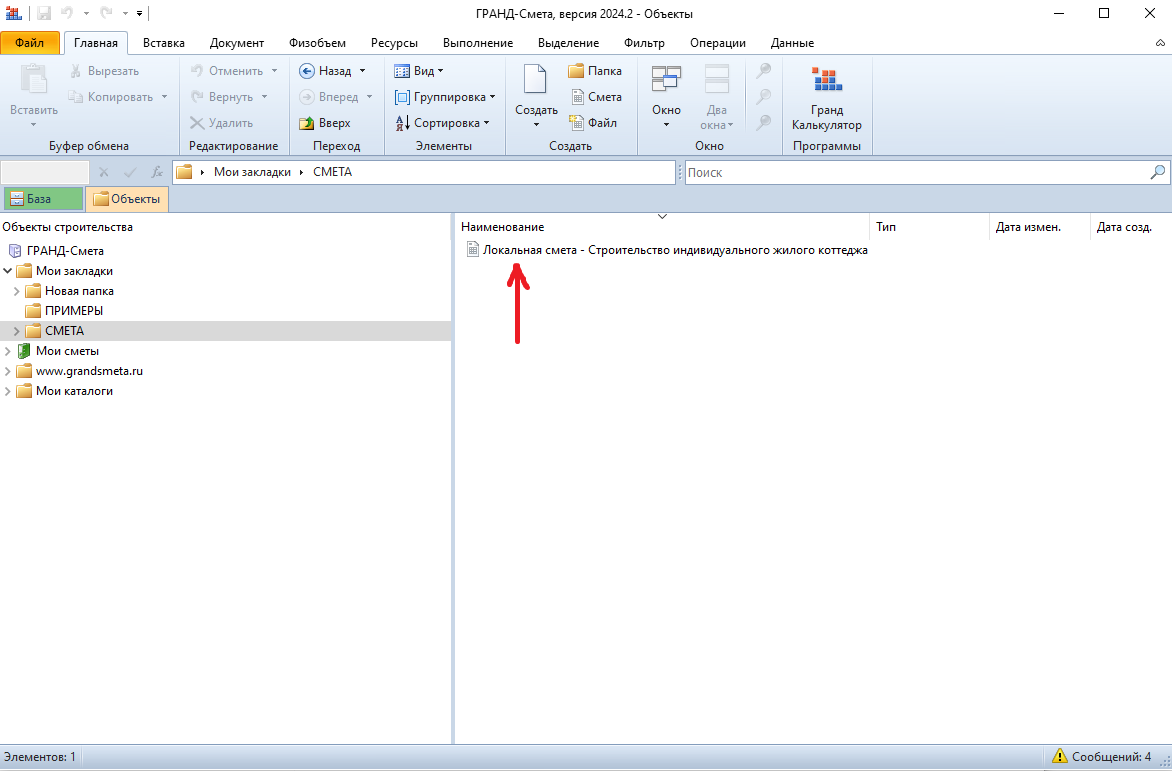The width and height of the screenshot is (1172, 771).
Task: Open the quick access toolbar customize arrow
Action: pyautogui.click(x=140, y=13)
